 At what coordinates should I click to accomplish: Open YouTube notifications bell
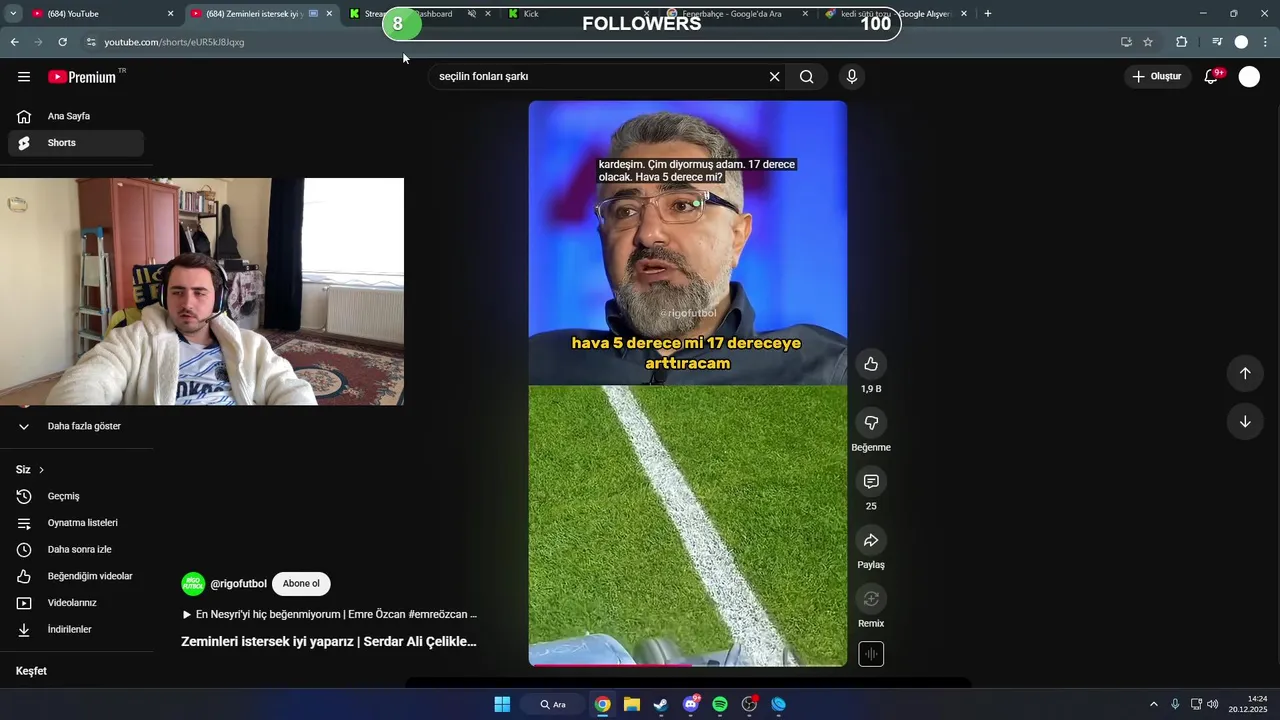click(1211, 77)
